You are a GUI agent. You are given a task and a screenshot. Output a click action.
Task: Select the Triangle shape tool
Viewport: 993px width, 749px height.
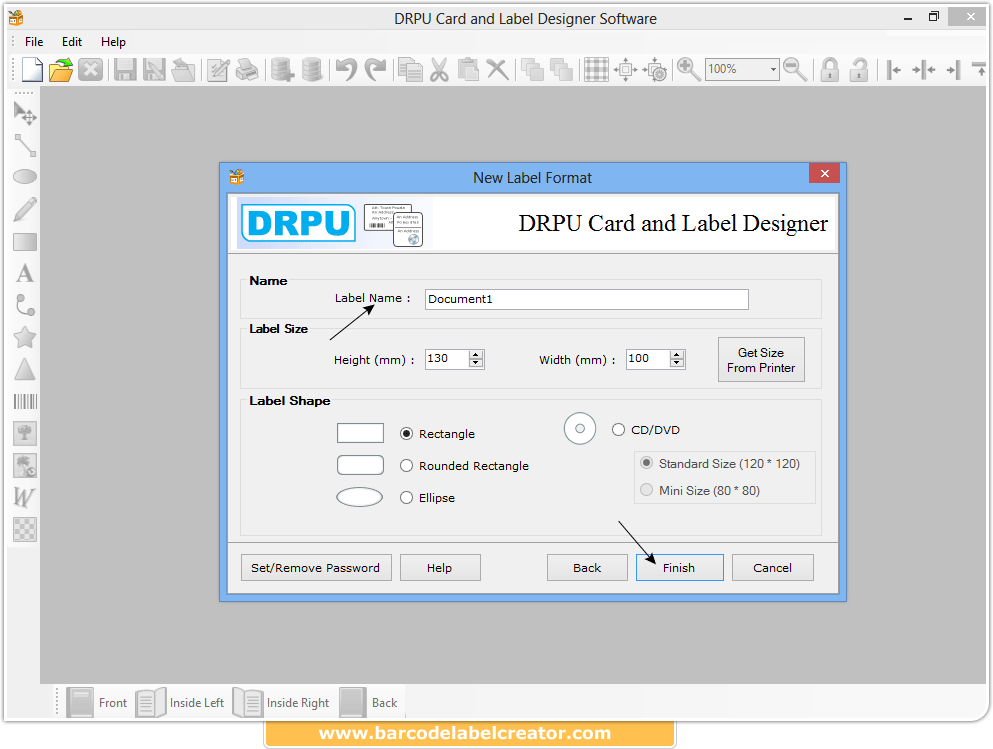tap(25, 370)
